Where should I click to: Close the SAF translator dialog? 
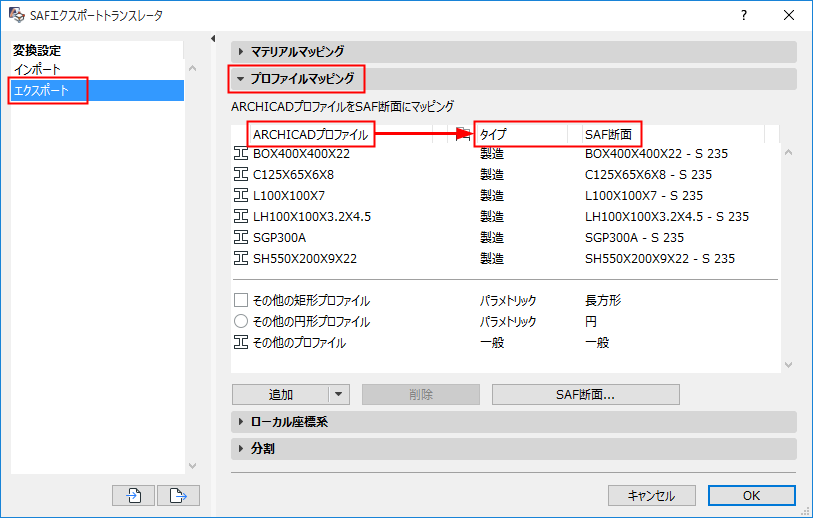pyautogui.click(x=789, y=15)
